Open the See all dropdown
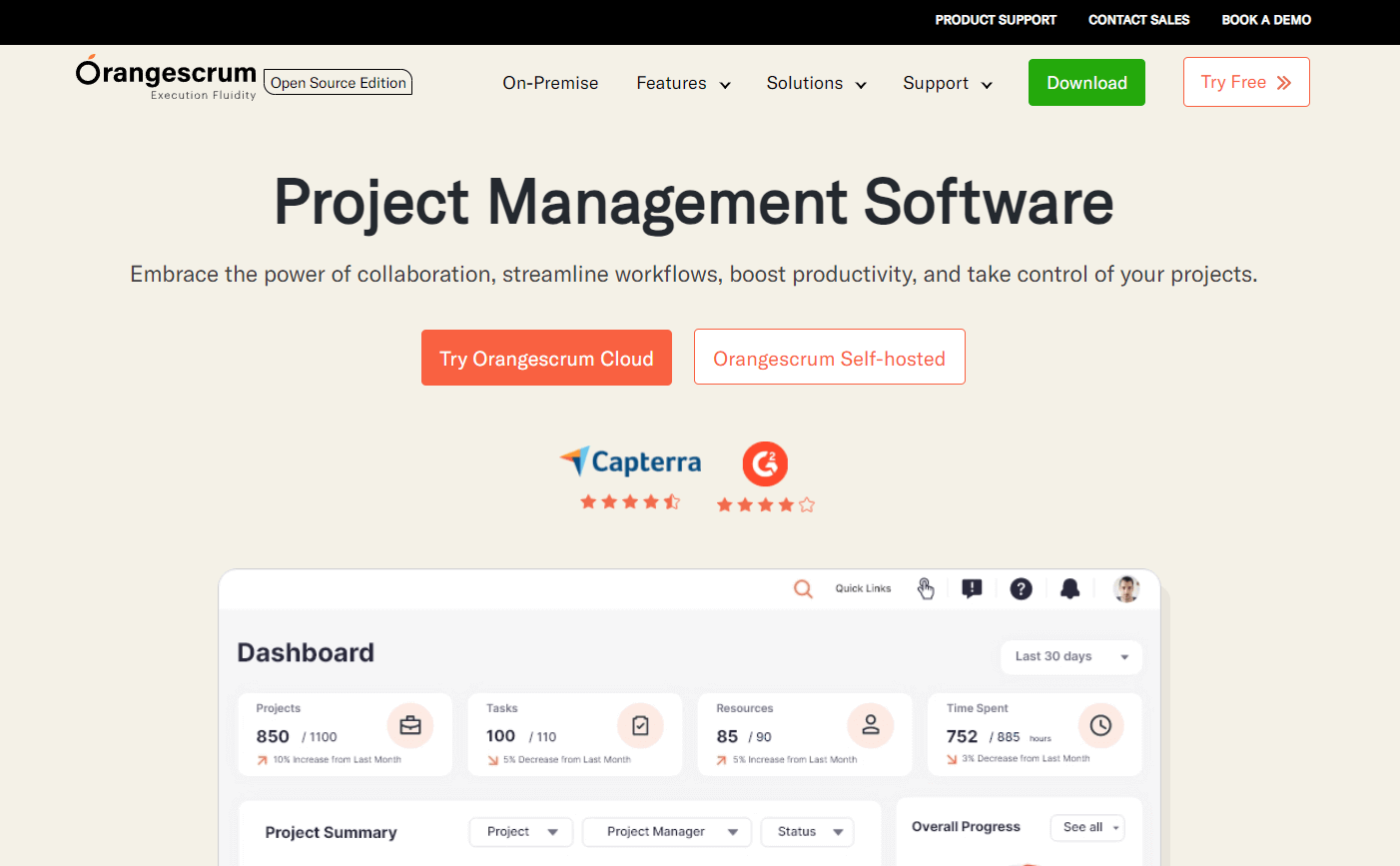 tap(1087, 827)
